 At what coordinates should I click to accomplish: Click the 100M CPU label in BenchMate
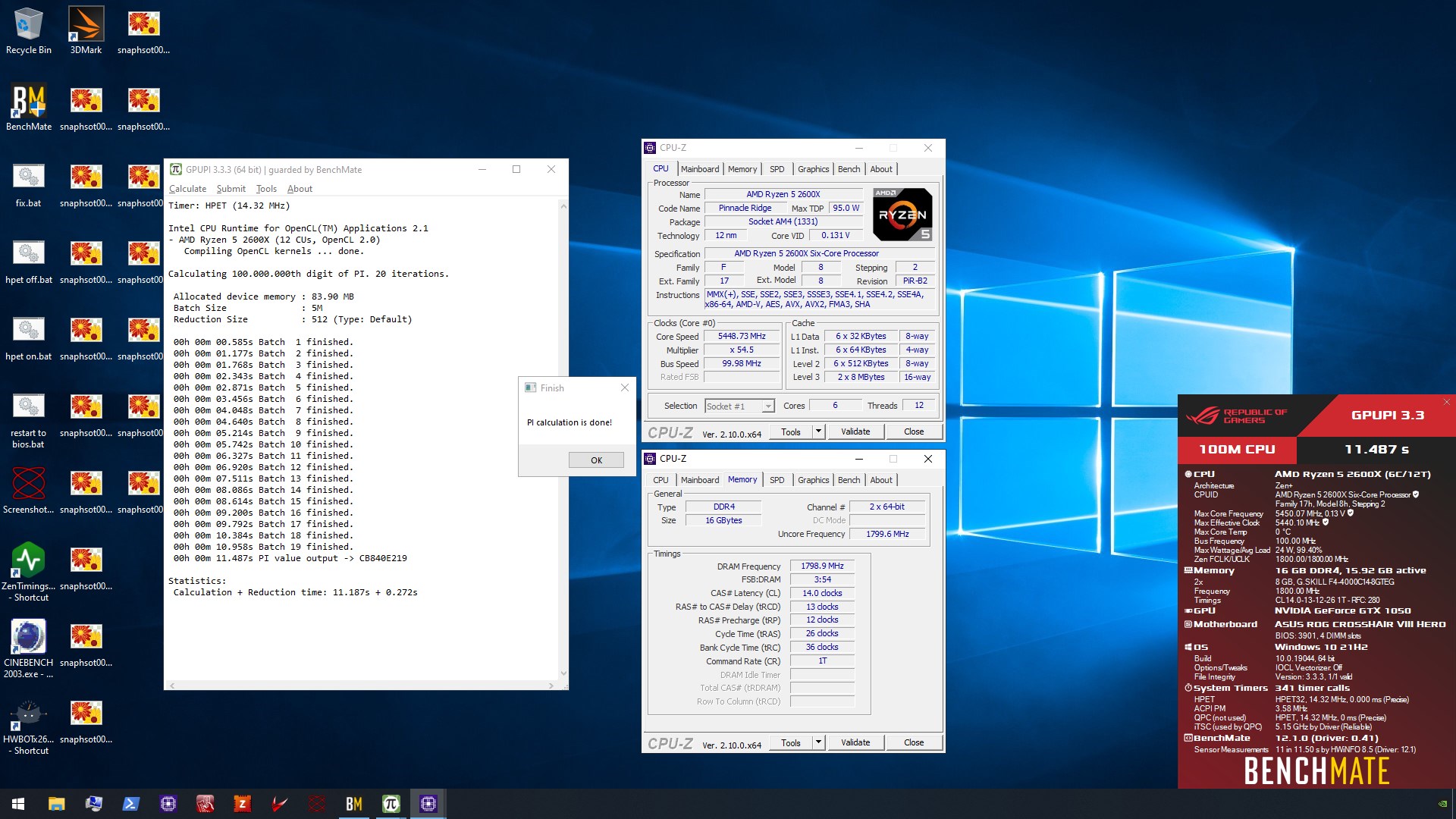tap(1237, 450)
